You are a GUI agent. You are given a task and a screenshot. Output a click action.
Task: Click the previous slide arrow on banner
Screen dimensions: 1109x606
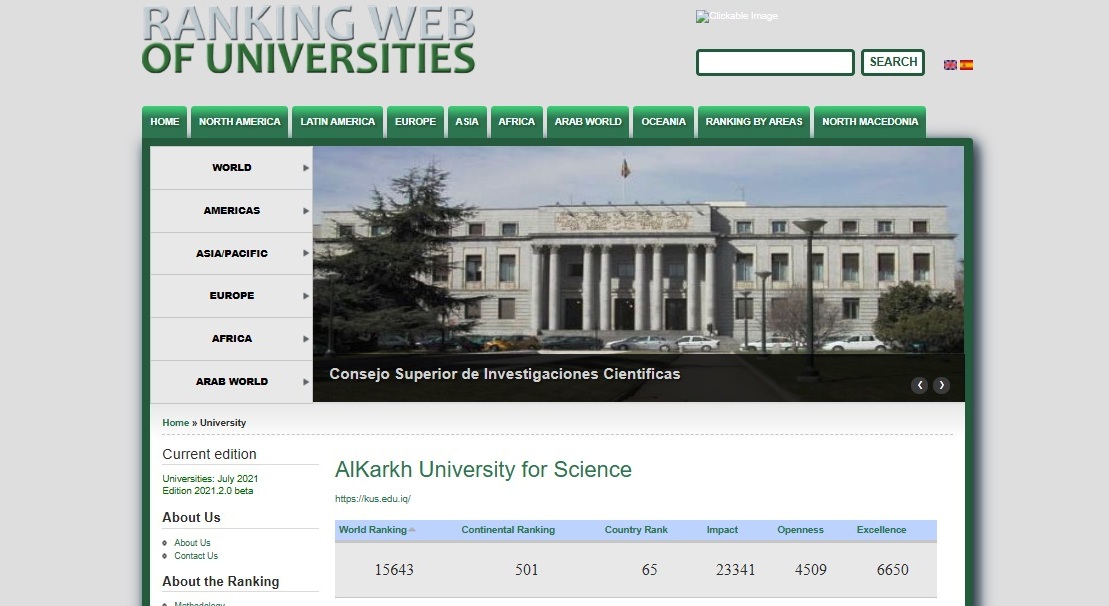coord(919,385)
